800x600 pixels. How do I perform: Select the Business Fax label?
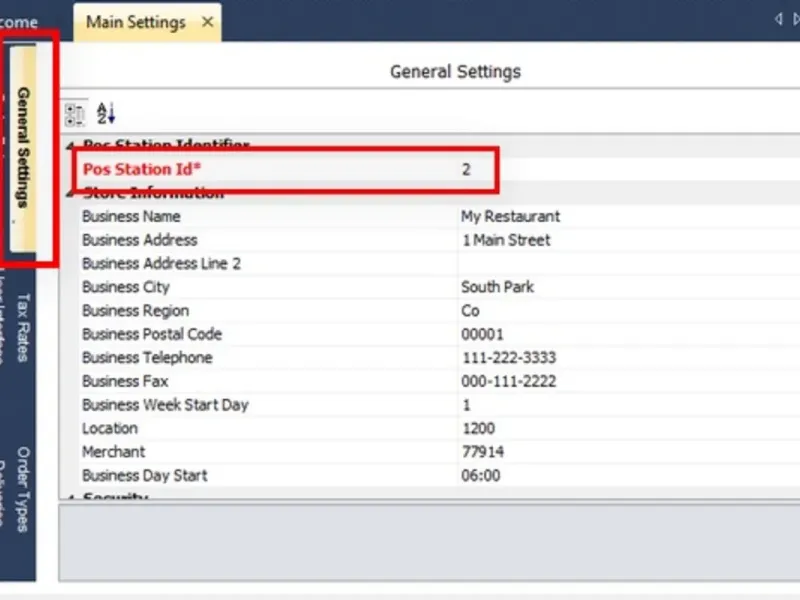[x=125, y=381]
